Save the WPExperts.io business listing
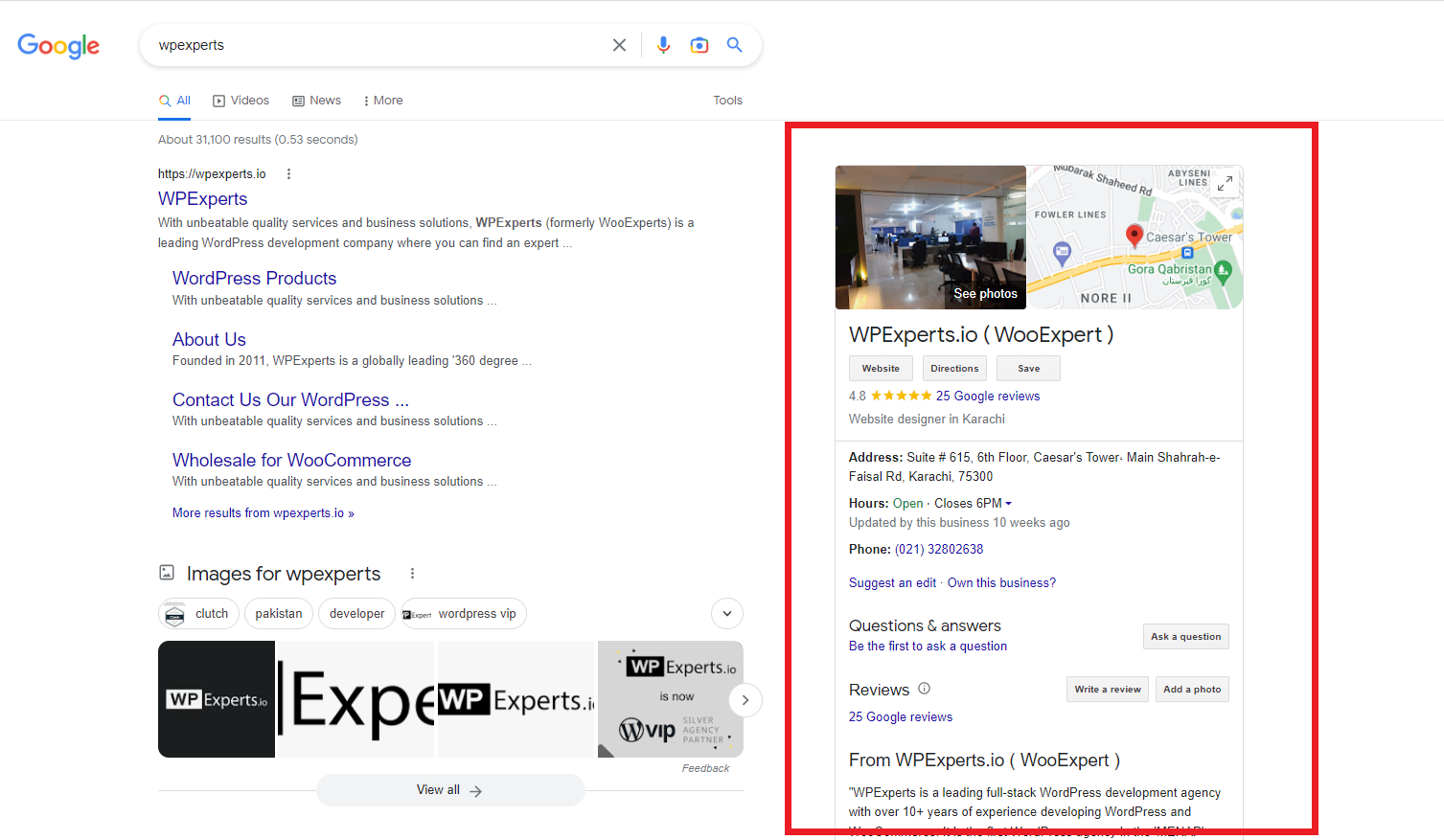 (x=1028, y=369)
